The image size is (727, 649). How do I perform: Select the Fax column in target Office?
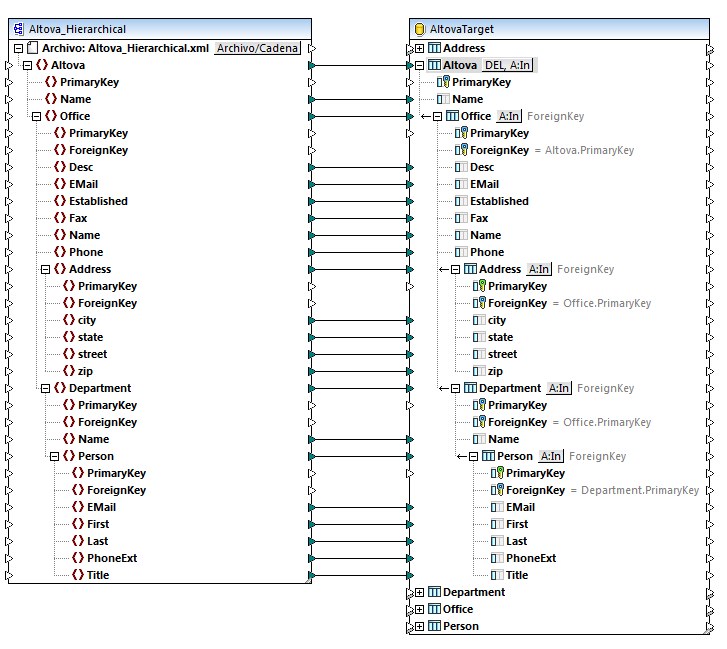(x=479, y=218)
